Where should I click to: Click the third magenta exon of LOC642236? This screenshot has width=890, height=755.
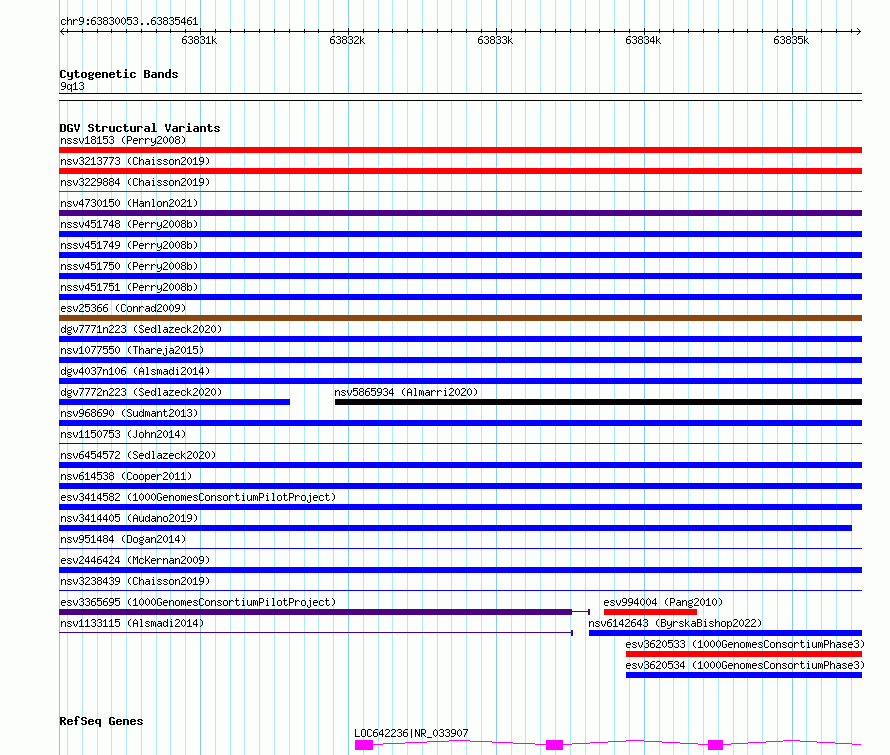715,745
